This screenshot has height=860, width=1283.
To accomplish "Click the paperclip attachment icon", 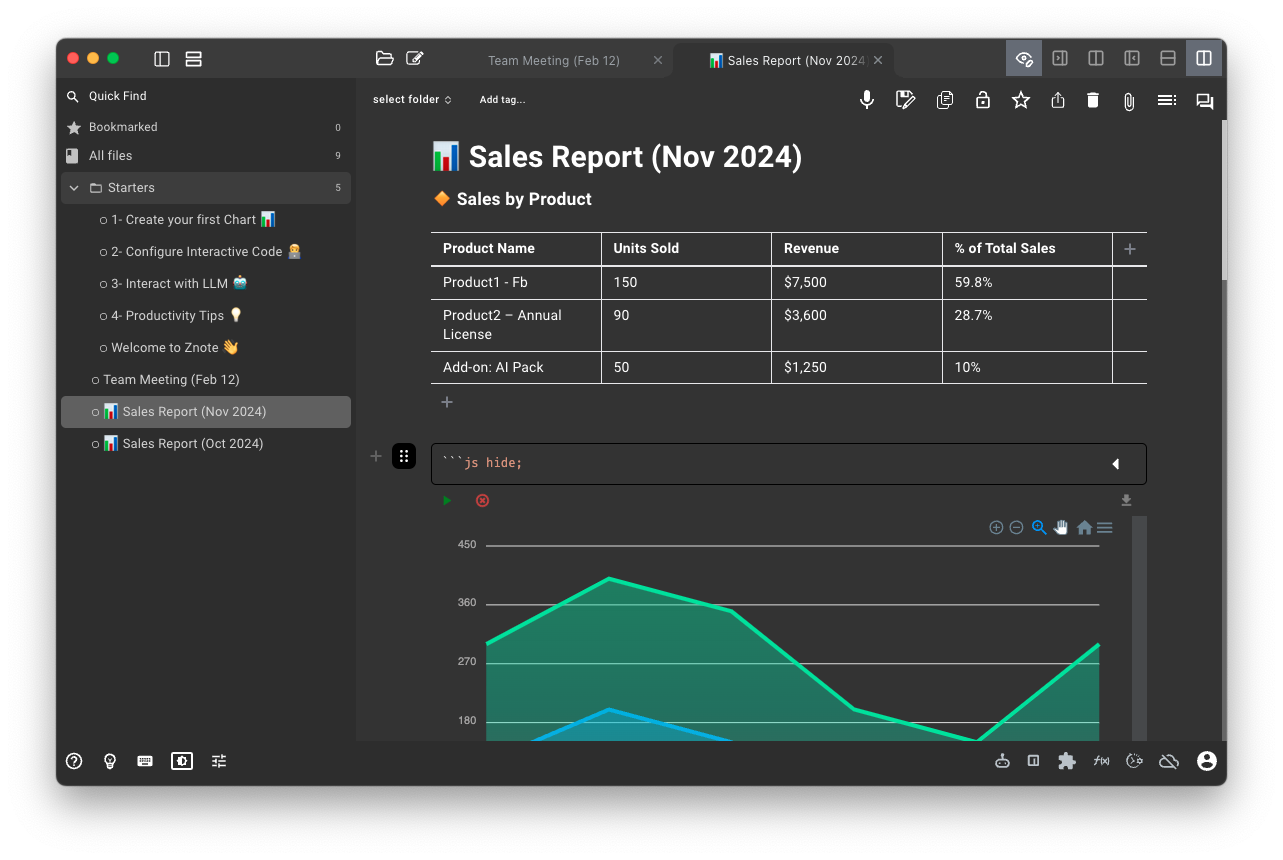I will pos(1129,101).
